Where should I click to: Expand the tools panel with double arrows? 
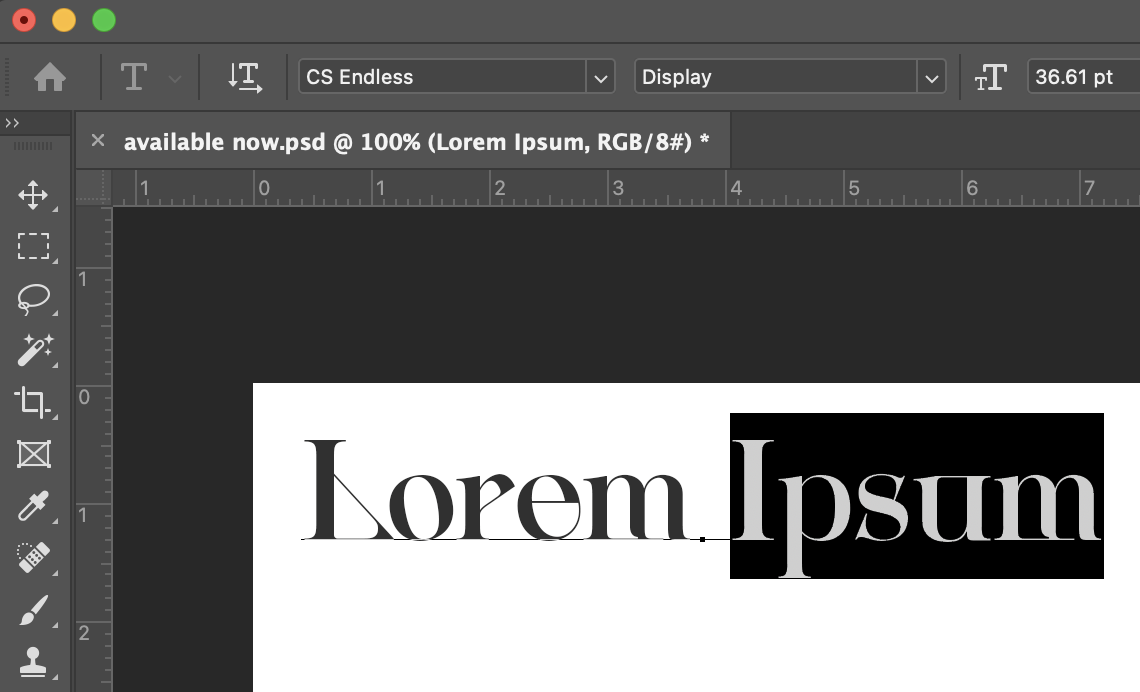(x=12, y=123)
